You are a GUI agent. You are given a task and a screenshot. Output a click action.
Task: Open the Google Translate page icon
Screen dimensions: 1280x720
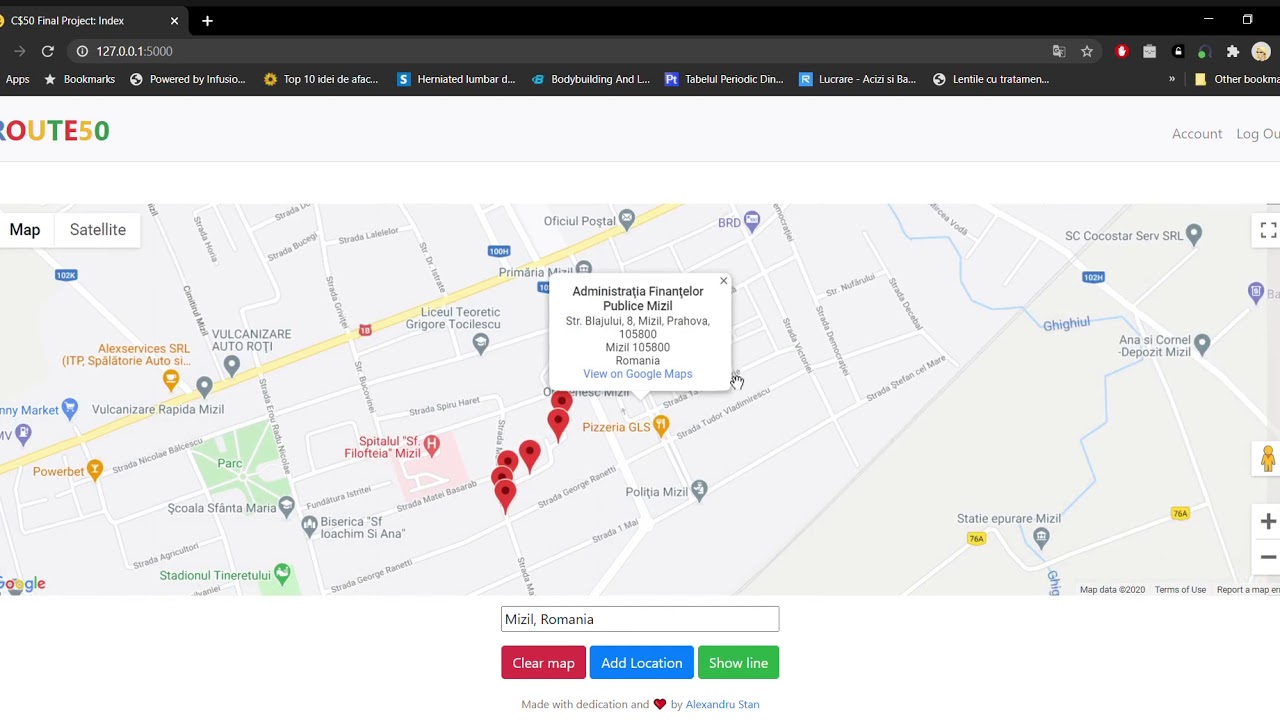(x=1059, y=51)
